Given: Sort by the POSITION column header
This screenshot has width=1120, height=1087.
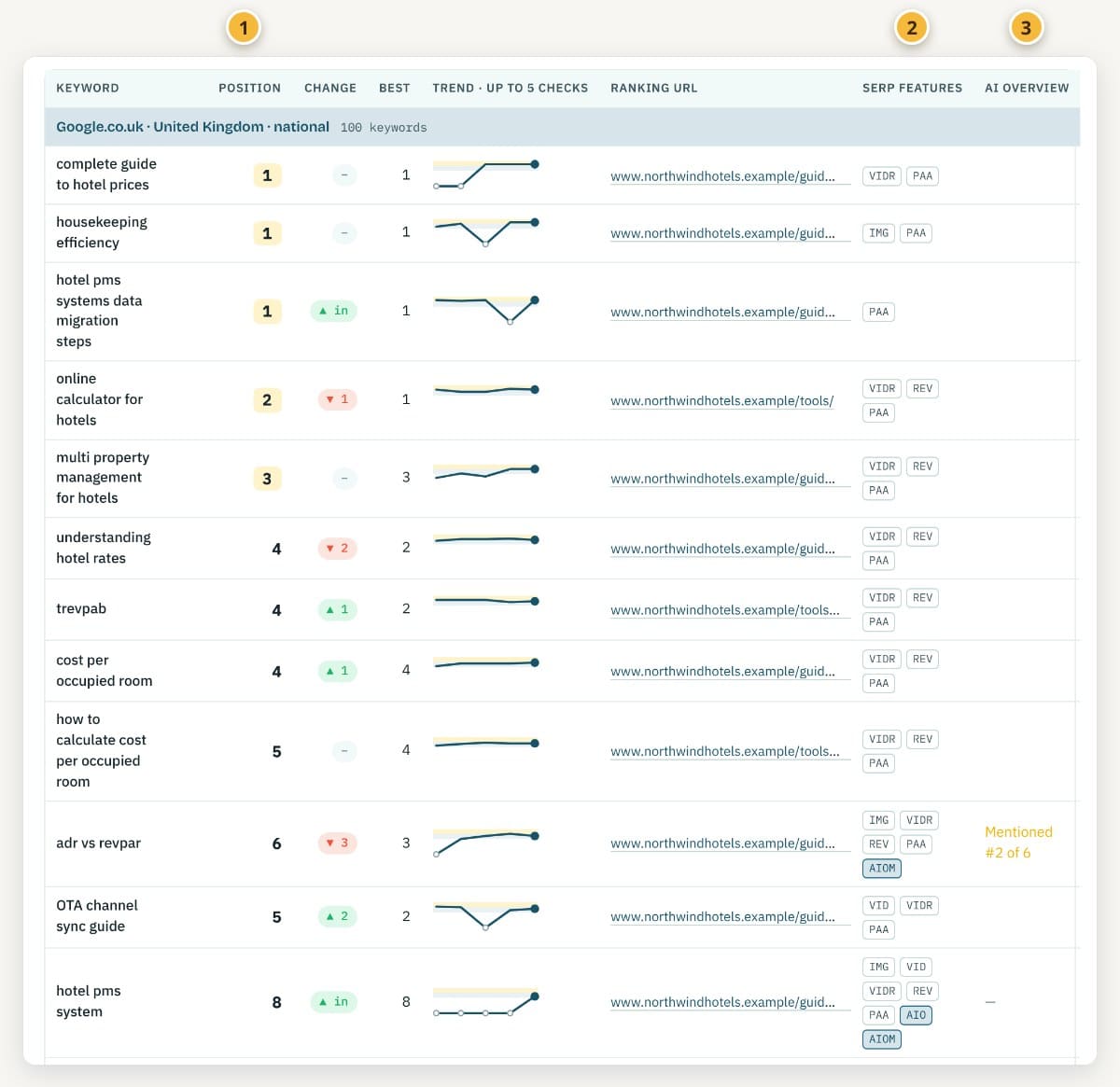Looking at the screenshot, I should click(249, 88).
